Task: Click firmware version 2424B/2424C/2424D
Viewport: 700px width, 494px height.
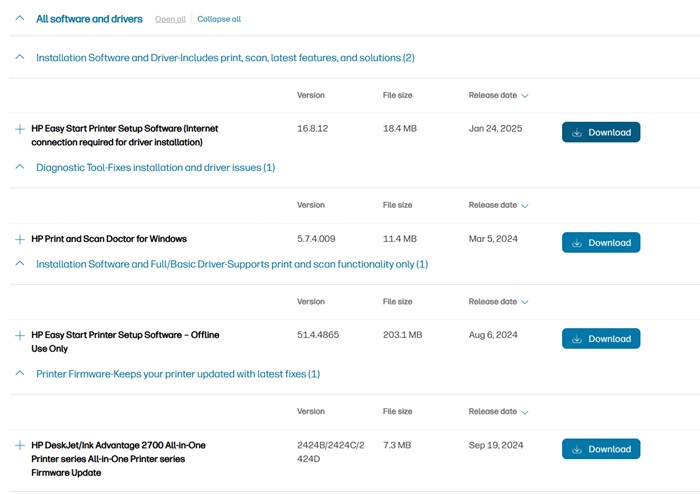Action: click(x=331, y=452)
